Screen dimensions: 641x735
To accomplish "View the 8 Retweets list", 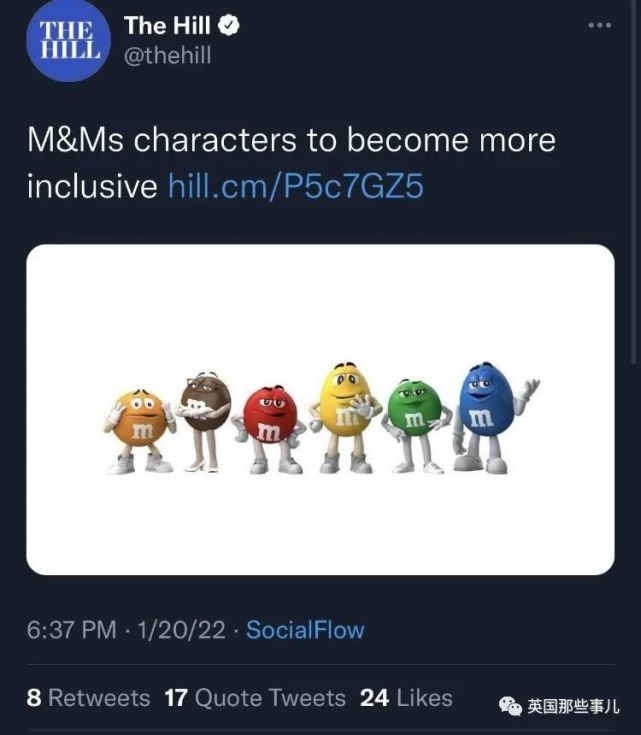I will (x=88, y=698).
